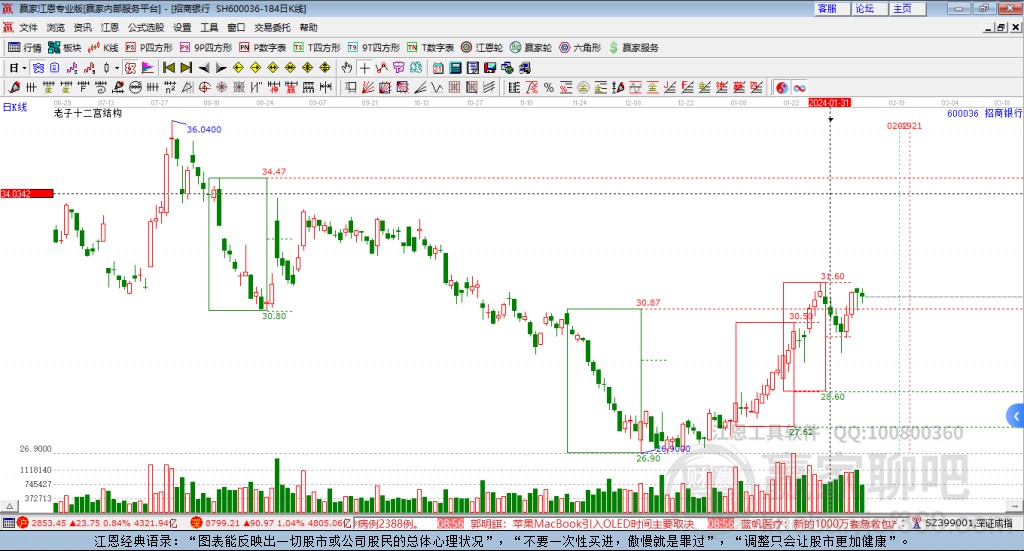Toggle the 权 adjustment button
This screenshot has height=551, width=1024.
(x=131, y=68)
